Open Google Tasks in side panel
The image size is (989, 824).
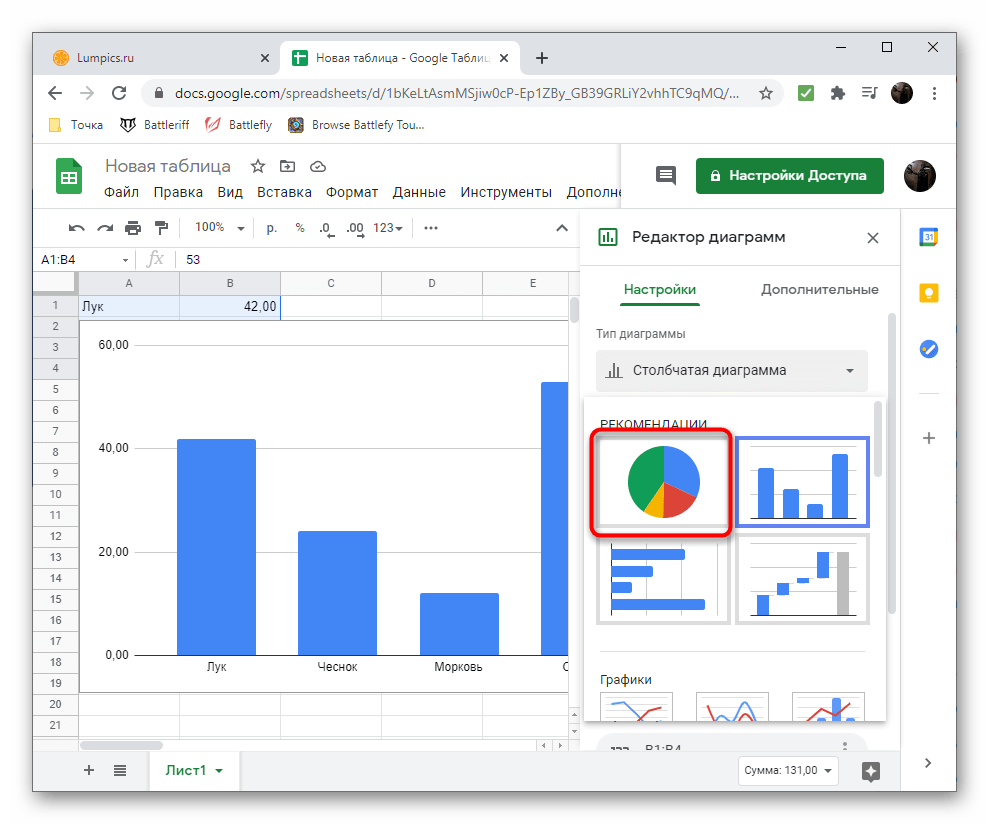point(929,349)
